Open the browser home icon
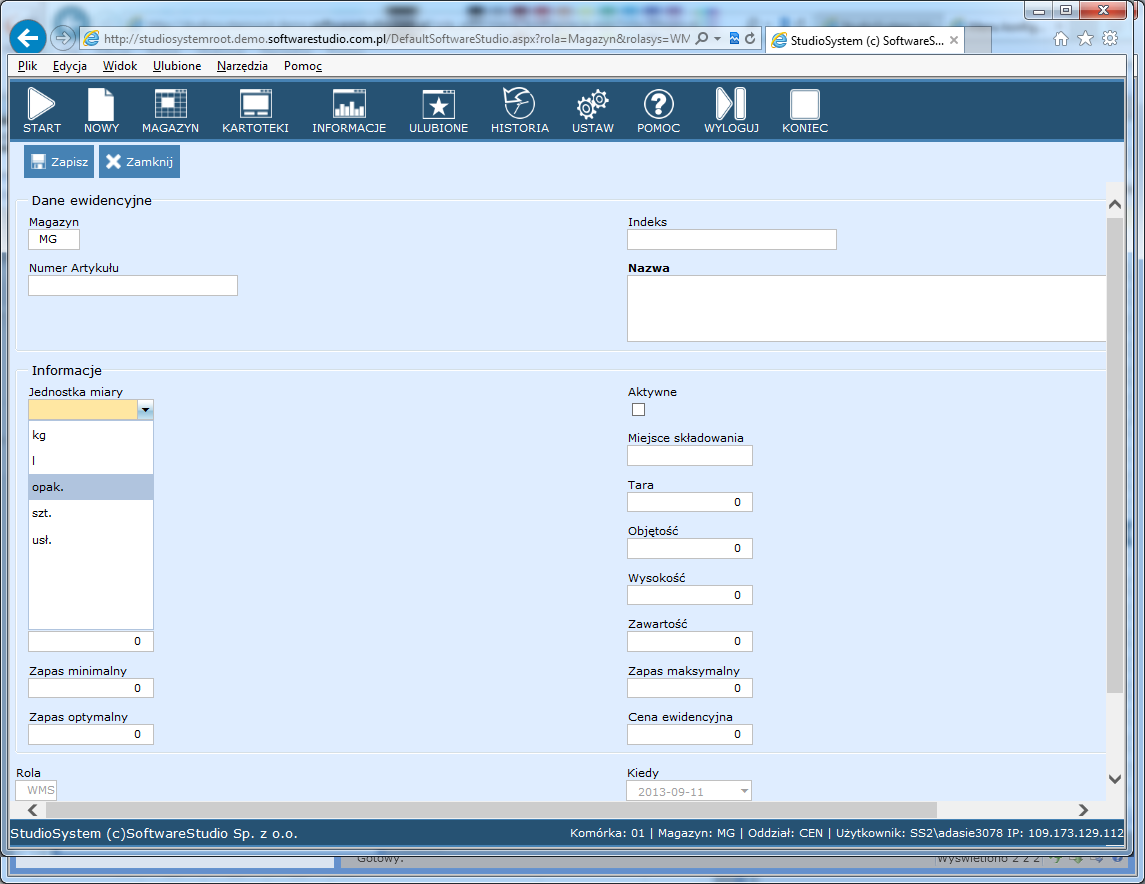The width and height of the screenshot is (1145, 884). tap(1060, 39)
